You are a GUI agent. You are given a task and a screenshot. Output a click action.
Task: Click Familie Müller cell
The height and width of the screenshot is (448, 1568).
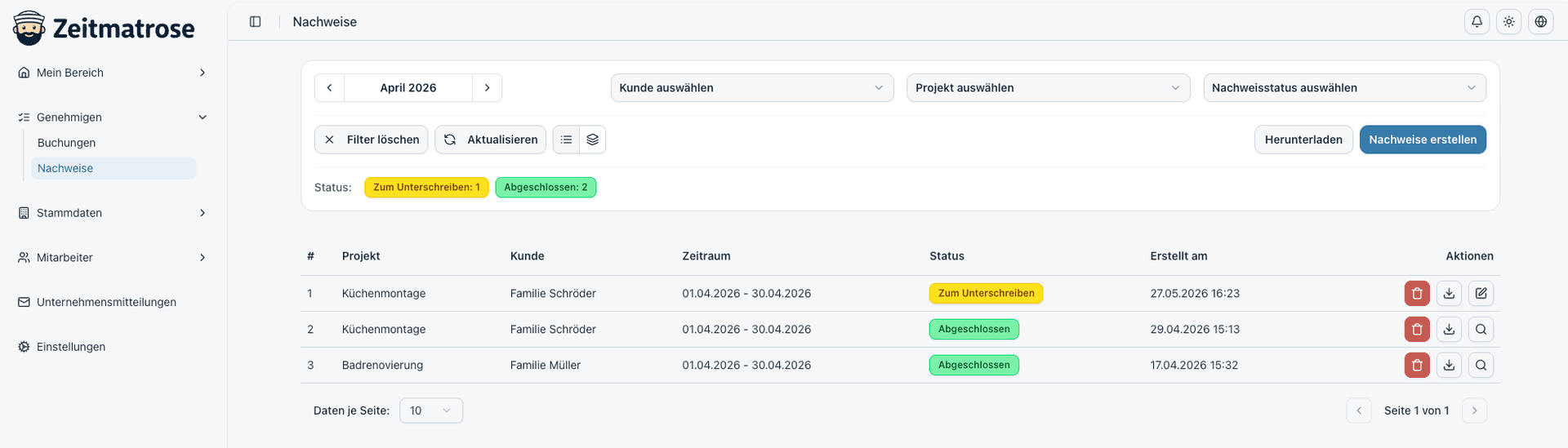click(x=545, y=365)
